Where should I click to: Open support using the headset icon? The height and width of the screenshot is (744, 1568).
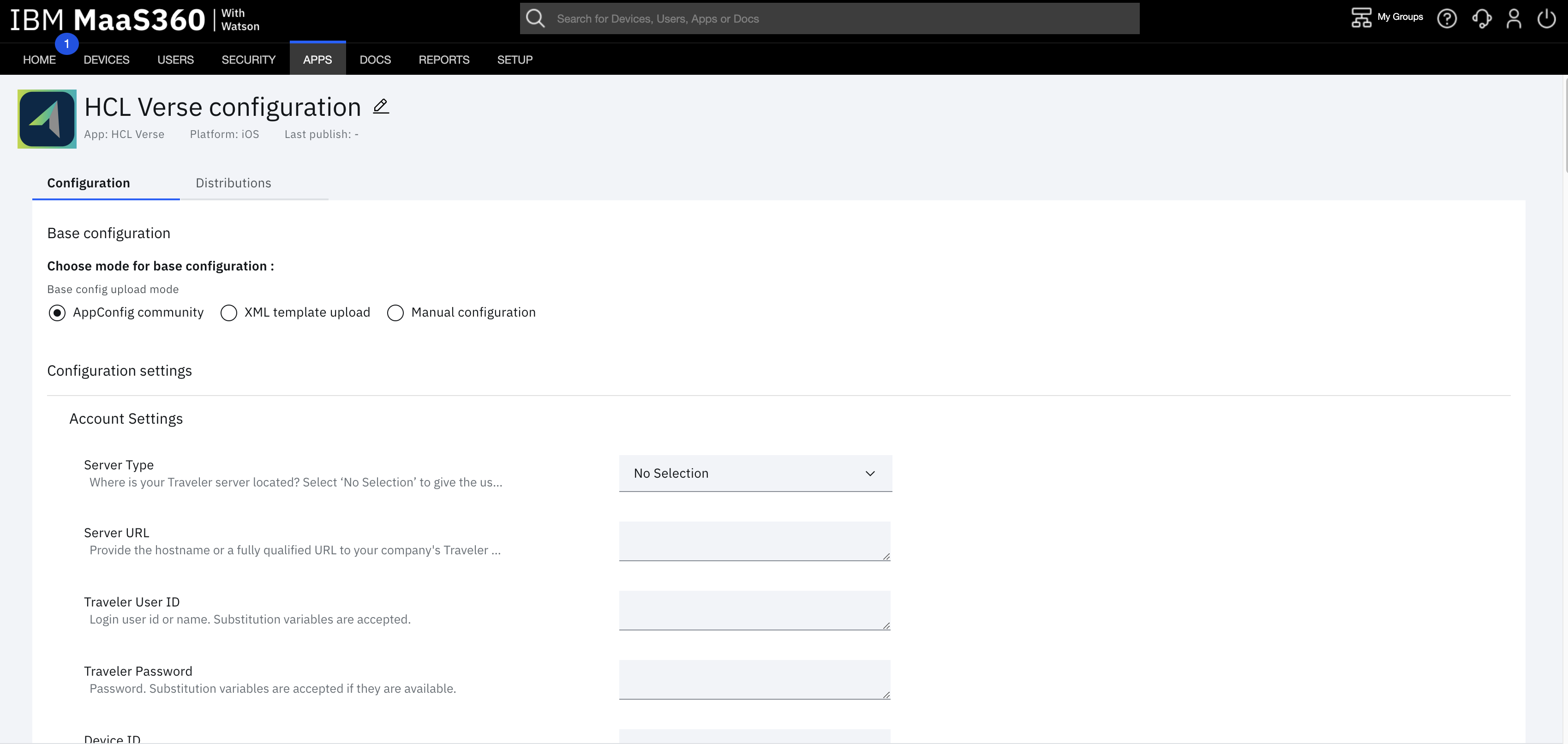coord(1481,18)
